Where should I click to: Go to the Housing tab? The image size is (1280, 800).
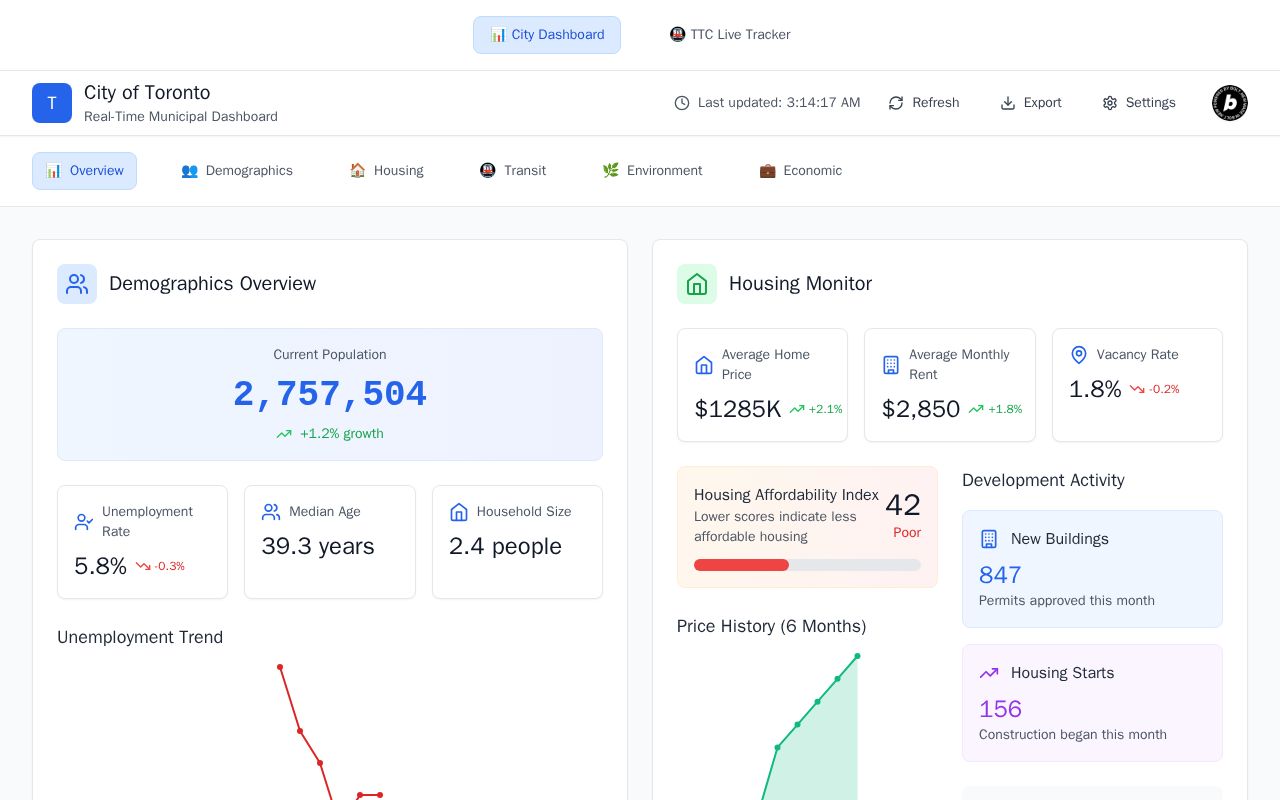coord(386,171)
